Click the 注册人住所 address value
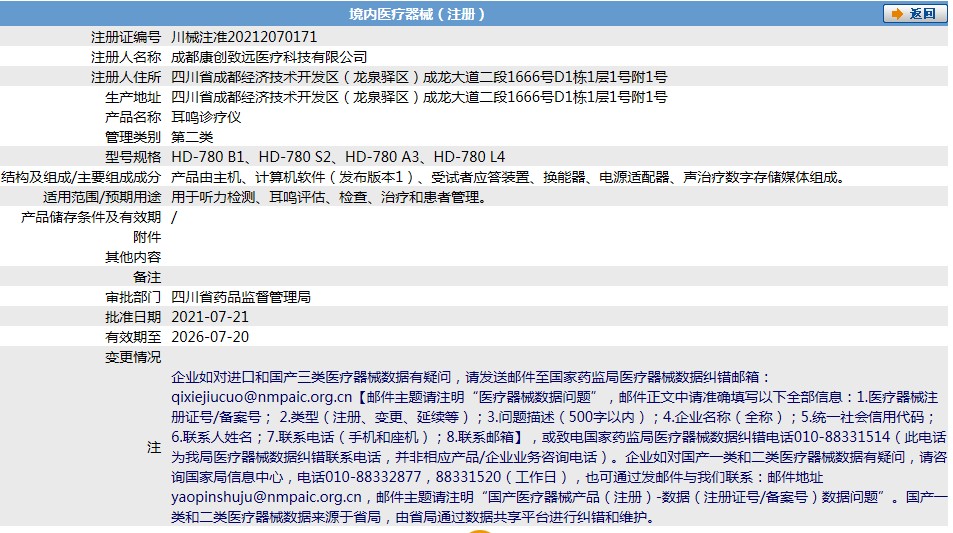 [419, 77]
